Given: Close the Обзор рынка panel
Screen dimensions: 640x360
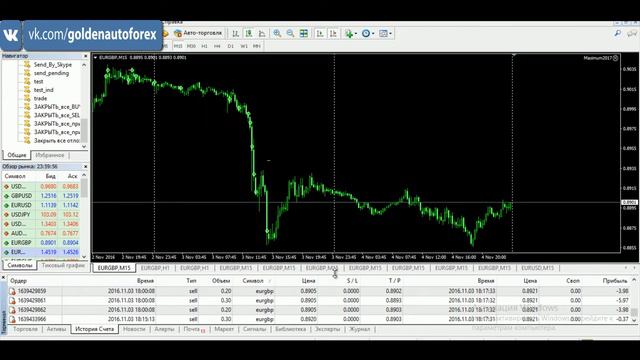Looking at the screenshot, I should tap(85, 167).
